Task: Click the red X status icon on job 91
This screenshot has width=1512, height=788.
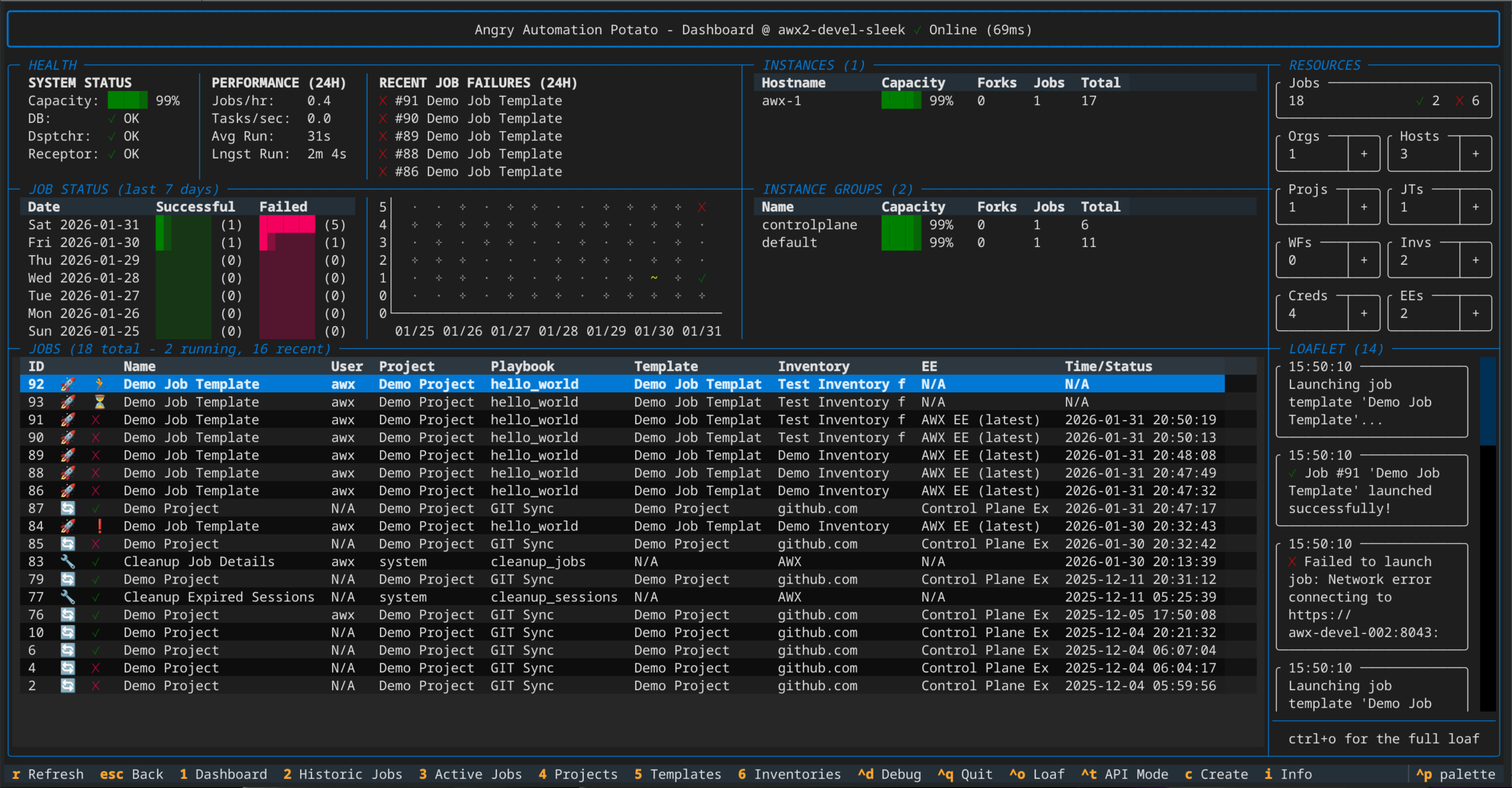Action: [96, 420]
